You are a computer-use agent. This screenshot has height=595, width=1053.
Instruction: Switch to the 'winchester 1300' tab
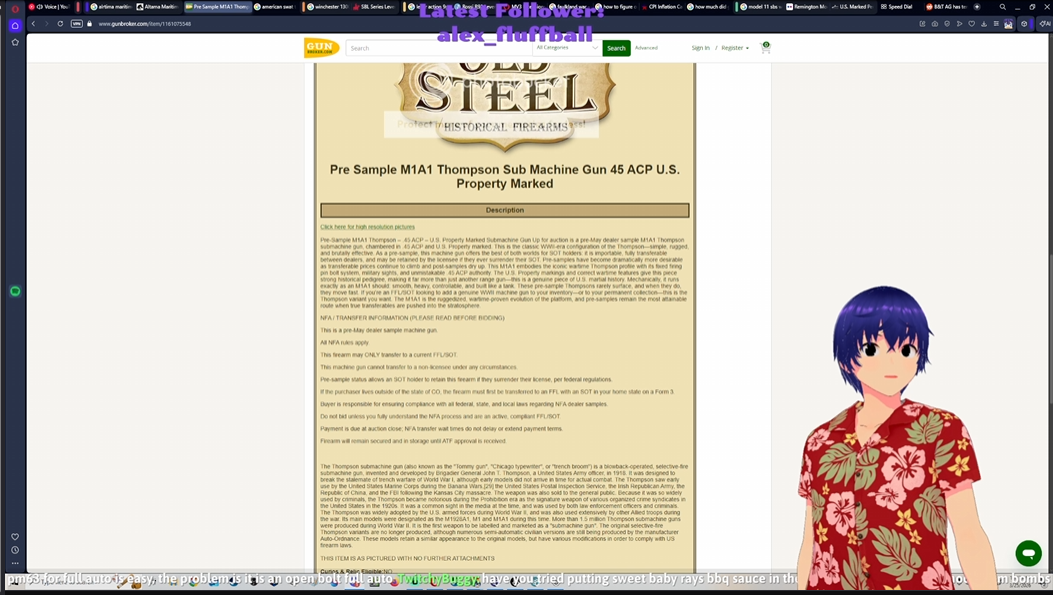(x=328, y=7)
